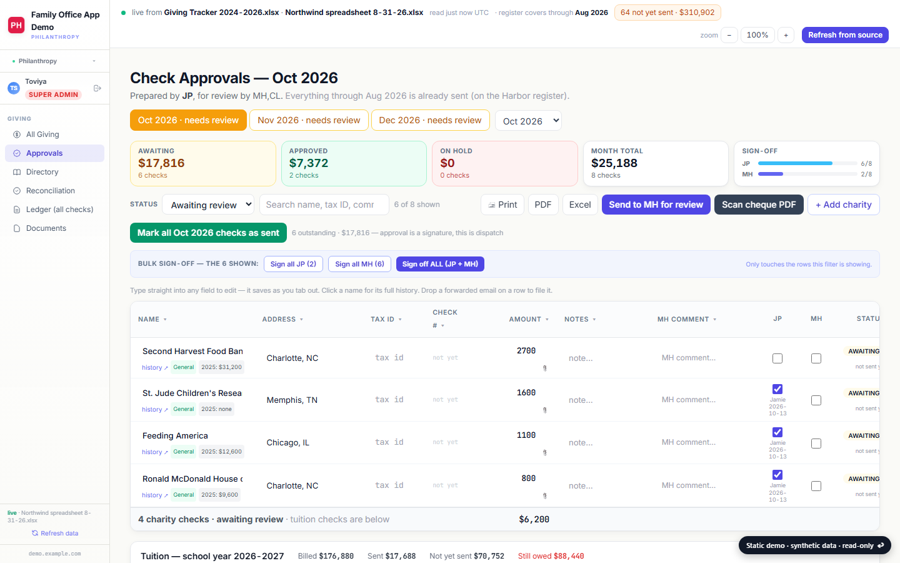Click the logout icon next to Toviya
Image resolution: width=900 pixels, height=563 pixels.
[97, 88]
